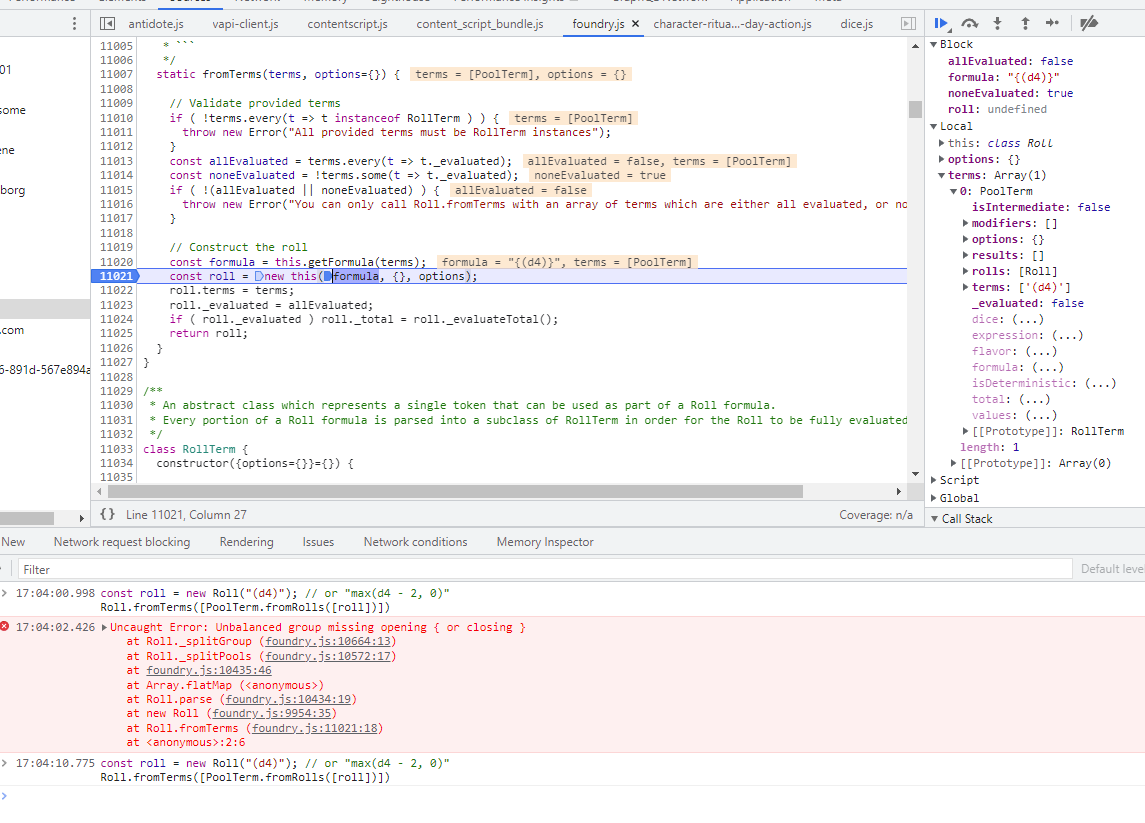Open the hidden source tabs overflow arrow
This screenshot has width=1145, height=823.
(x=910, y=23)
